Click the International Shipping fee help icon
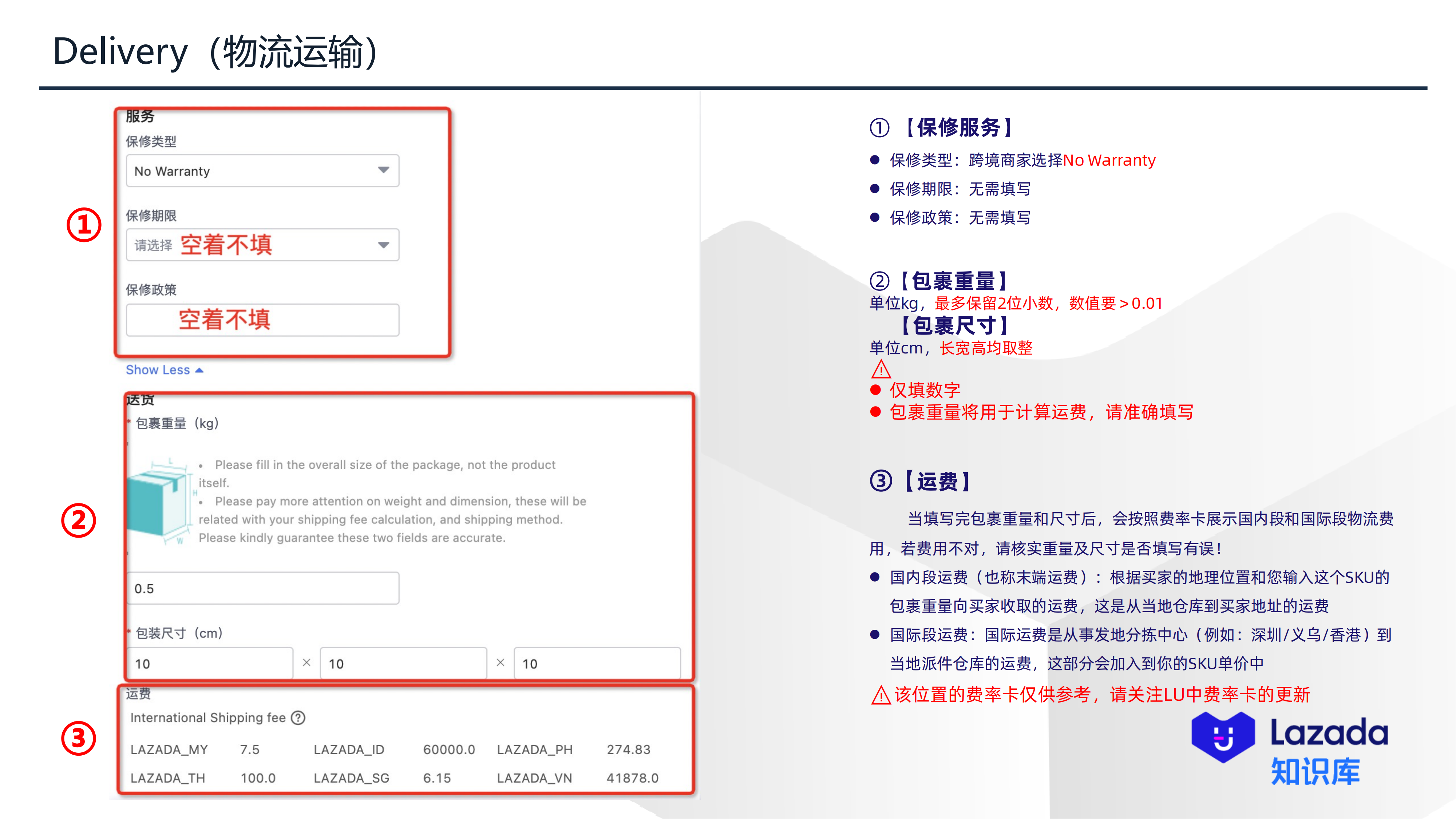This screenshot has width=1456, height=819. 298,718
